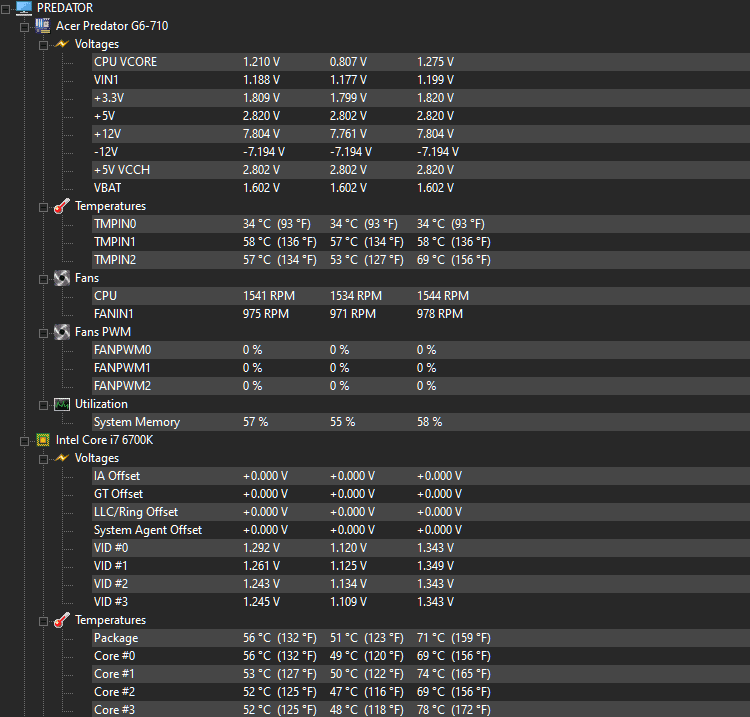
Task: Click the motherboard Voltages lightning icon
Action: coord(62,44)
